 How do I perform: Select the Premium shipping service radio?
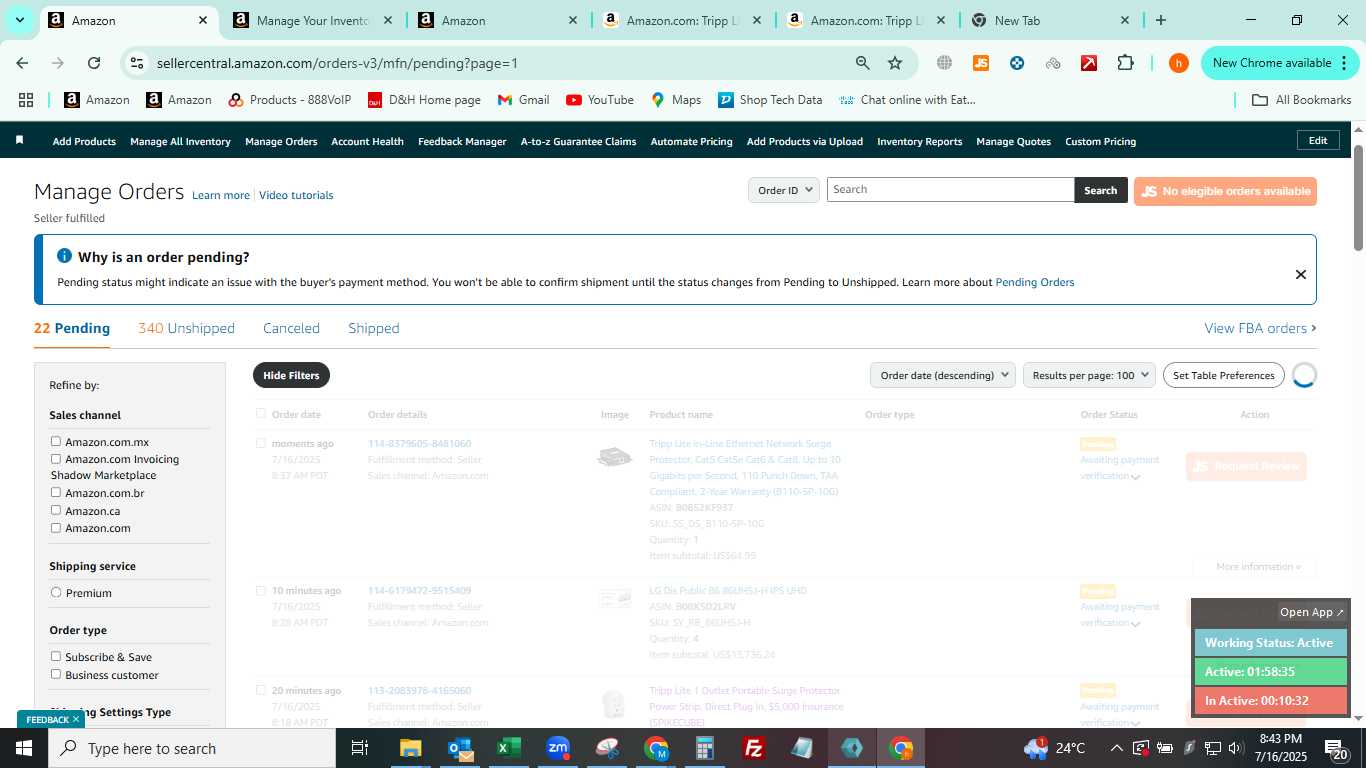pos(56,592)
